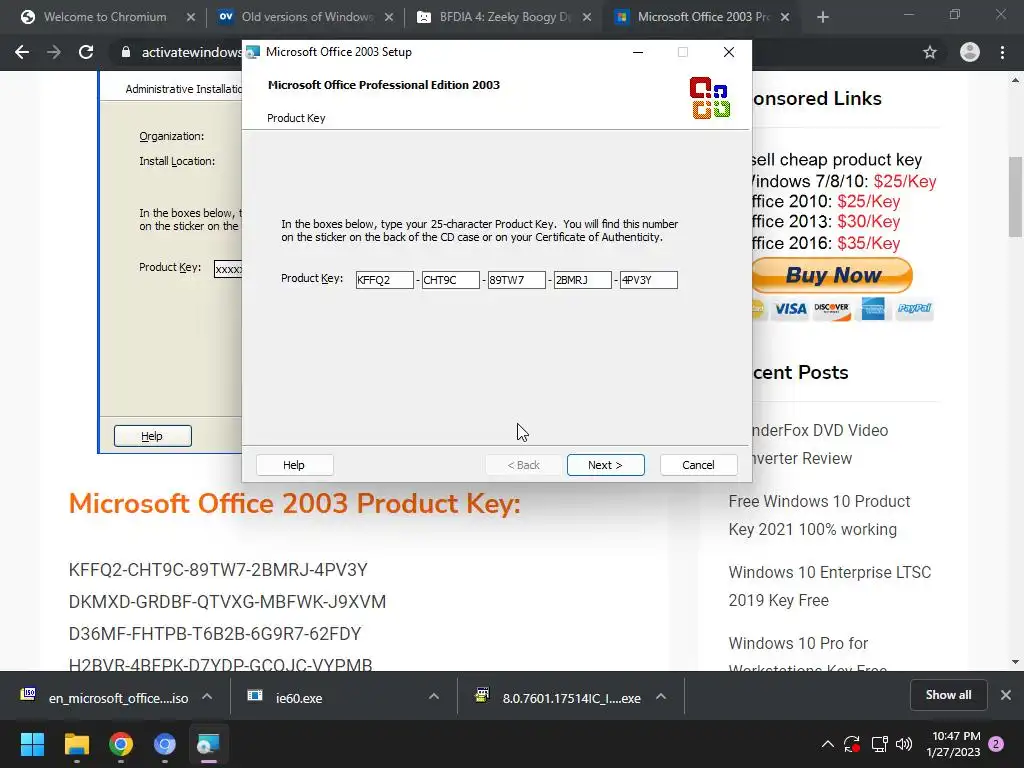This screenshot has width=1024, height=768.
Task: Click the second product key box CHT9C
Action: (x=450, y=280)
